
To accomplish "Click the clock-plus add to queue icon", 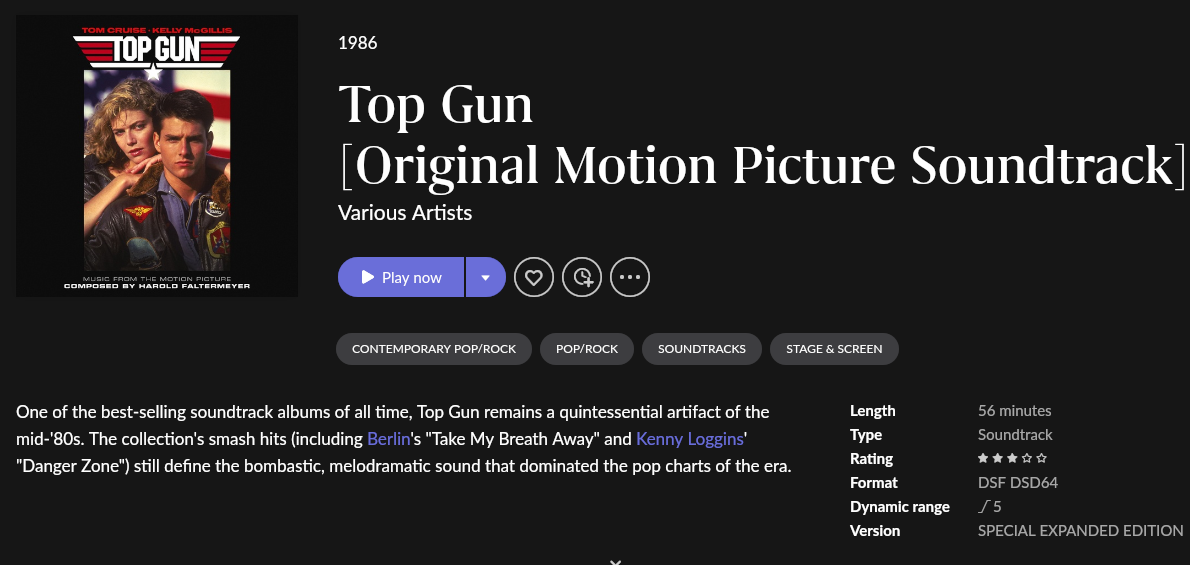I will click(x=582, y=277).
